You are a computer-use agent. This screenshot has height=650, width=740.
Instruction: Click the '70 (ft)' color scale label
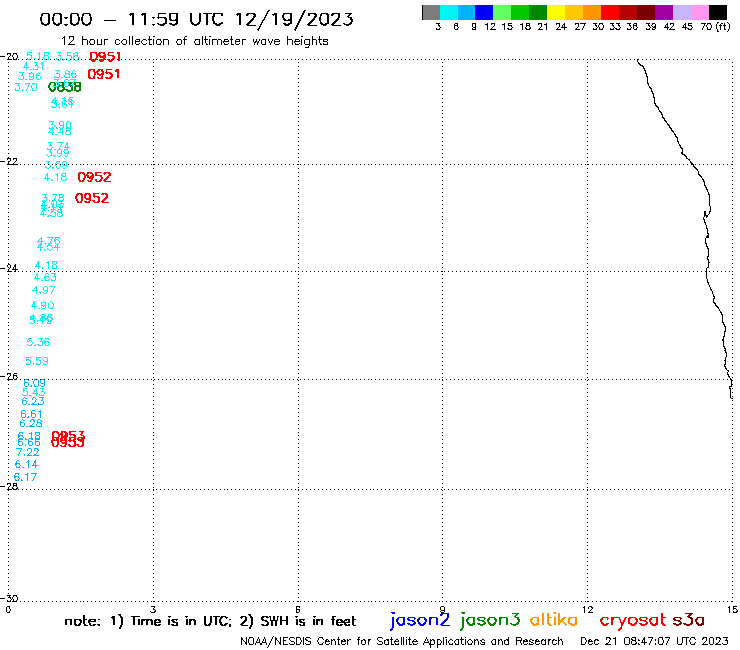coord(715,27)
